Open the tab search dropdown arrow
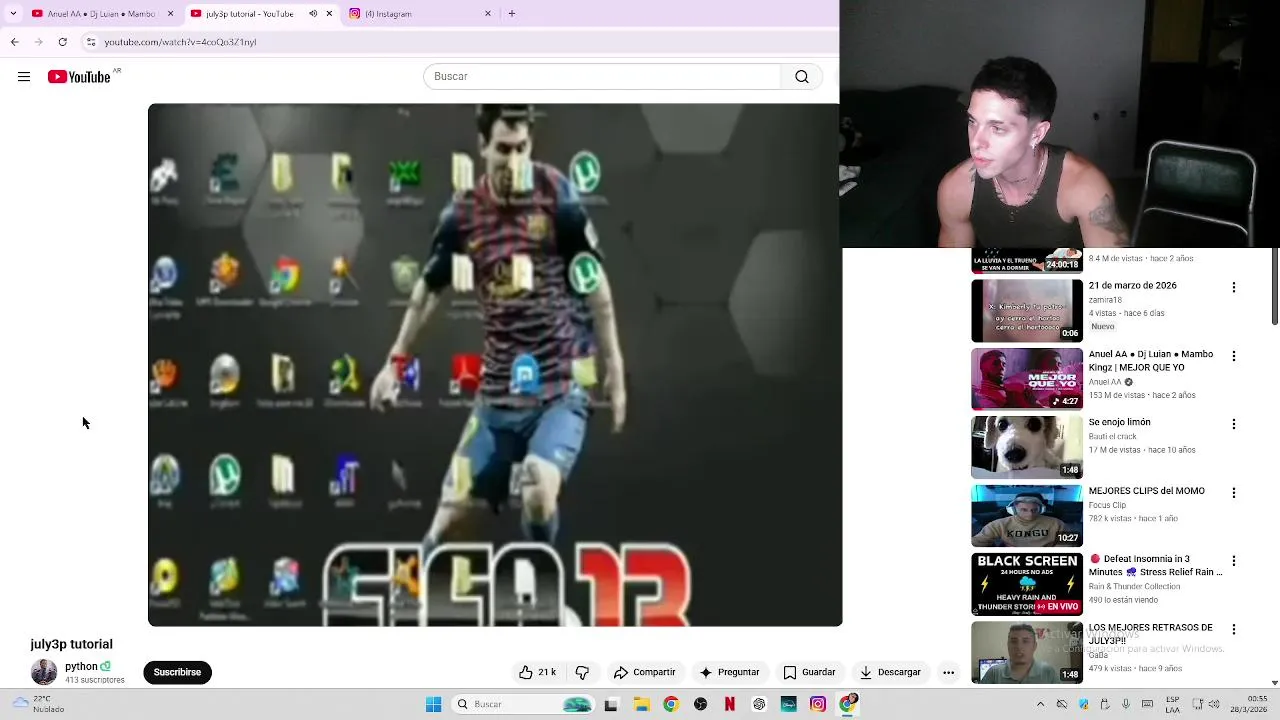Image resolution: width=1280 pixels, height=720 pixels. click(13, 14)
